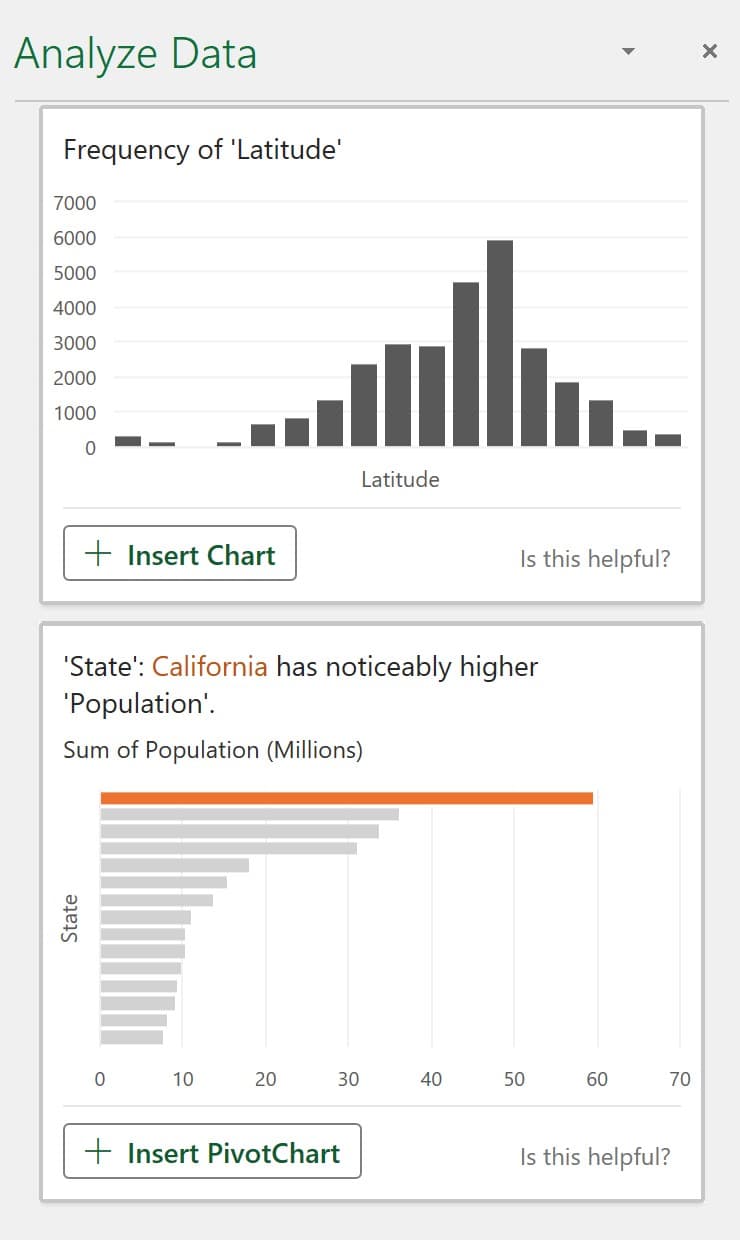Click the plus icon on Insert Chart
Screen dimensions: 740x1240
coord(98,553)
